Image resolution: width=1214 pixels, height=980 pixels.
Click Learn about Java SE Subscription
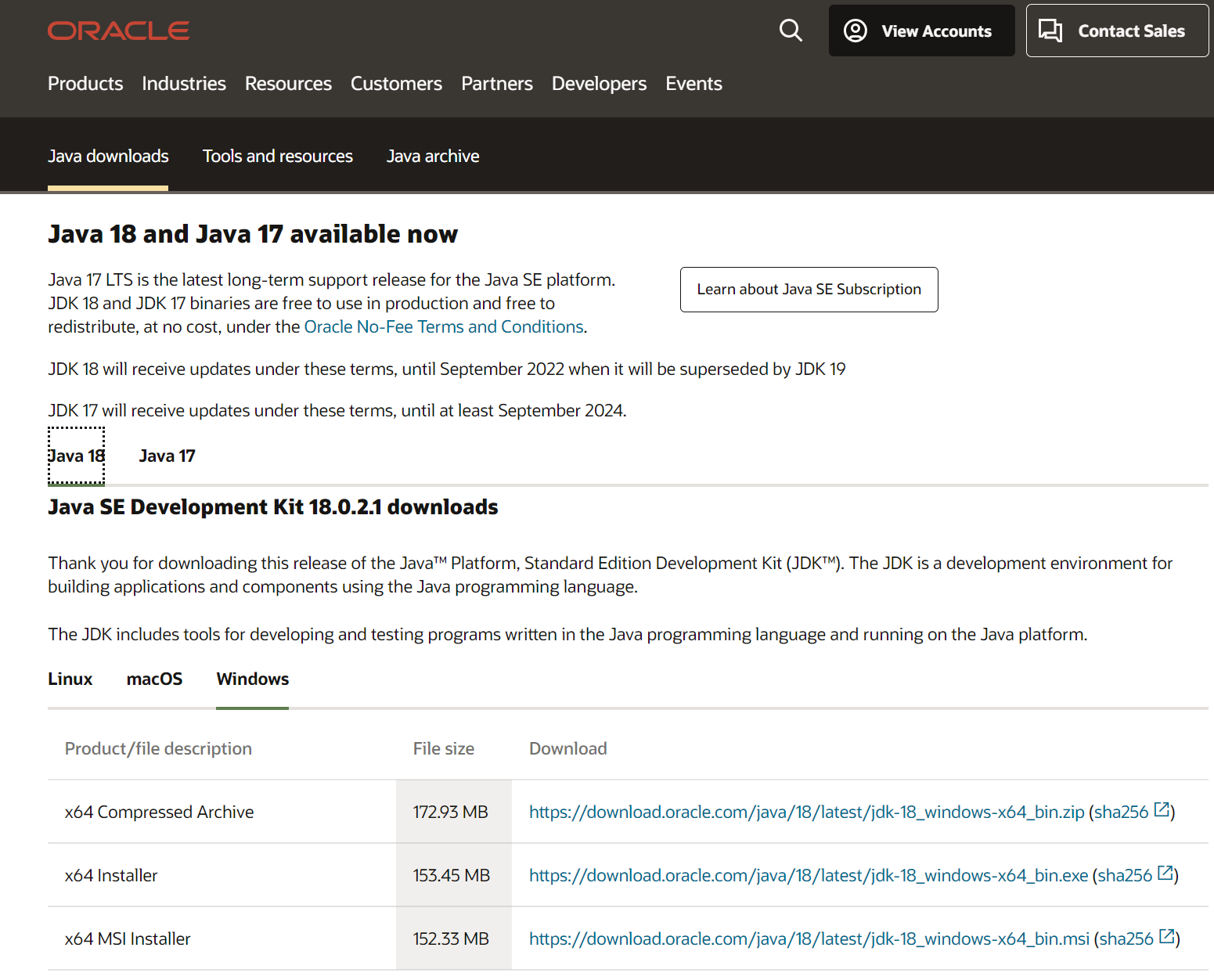tap(809, 290)
